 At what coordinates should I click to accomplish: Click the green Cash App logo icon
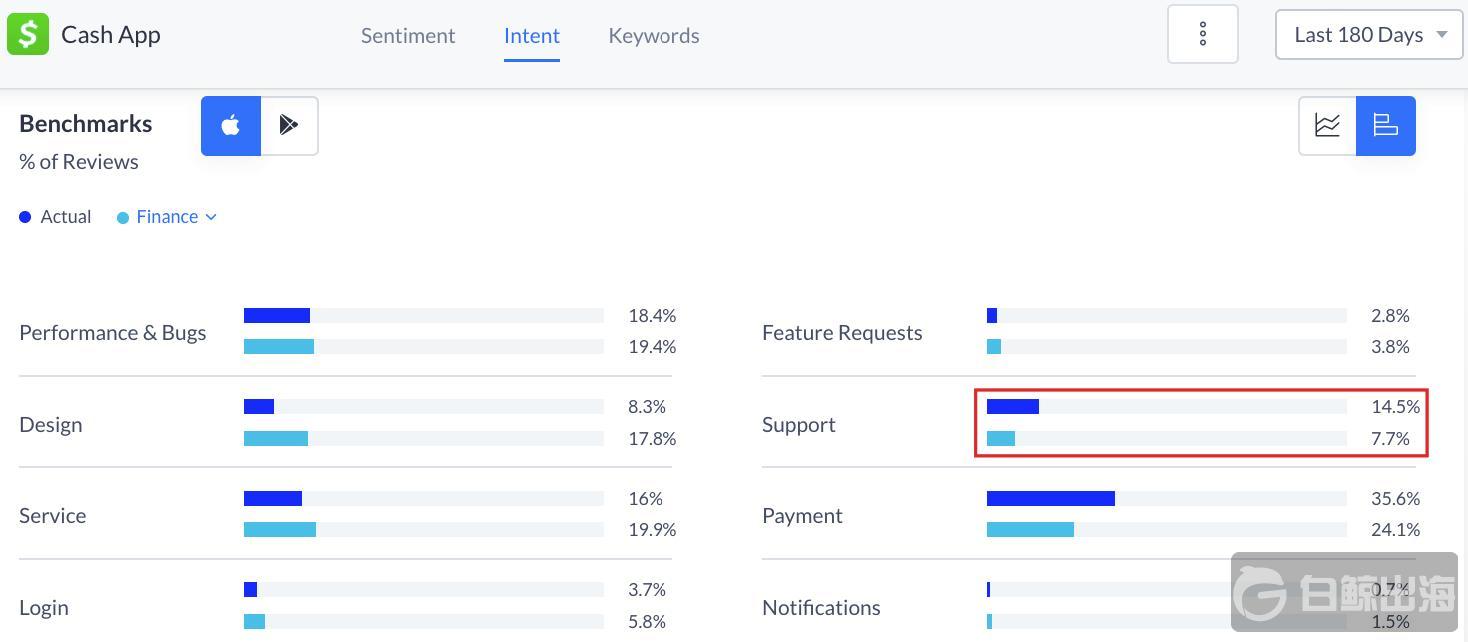28,35
